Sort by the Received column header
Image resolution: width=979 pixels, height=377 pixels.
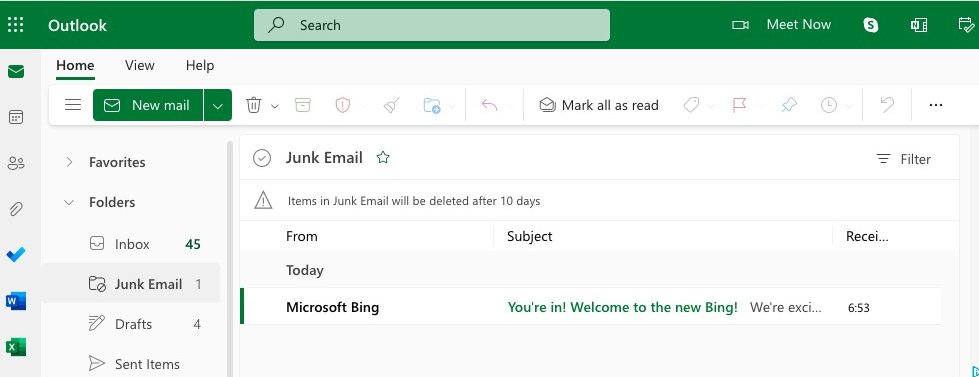[x=867, y=237]
